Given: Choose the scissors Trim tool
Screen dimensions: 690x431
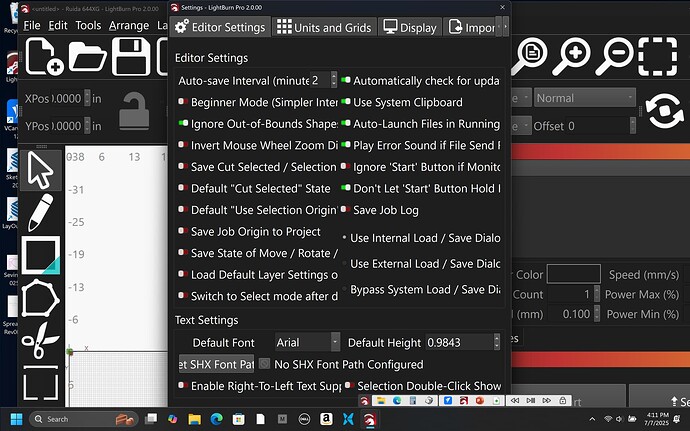Looking at the screenshot, I should tap(40, 340).
